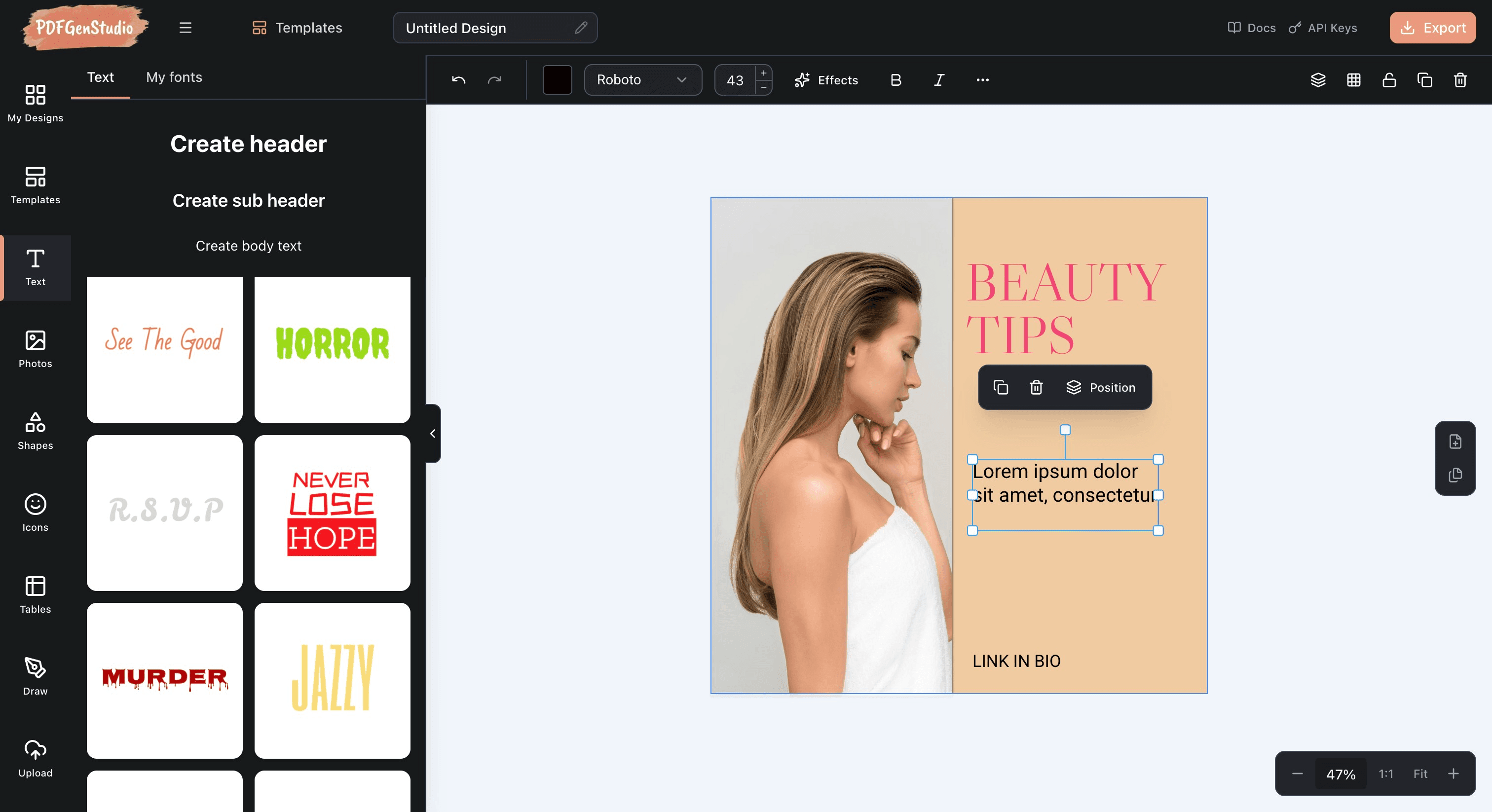The width and height of the screenshot is (1492, 812).
Task: Select the JAZZY text style thumbnail
Action: click(x=332, y=681)
